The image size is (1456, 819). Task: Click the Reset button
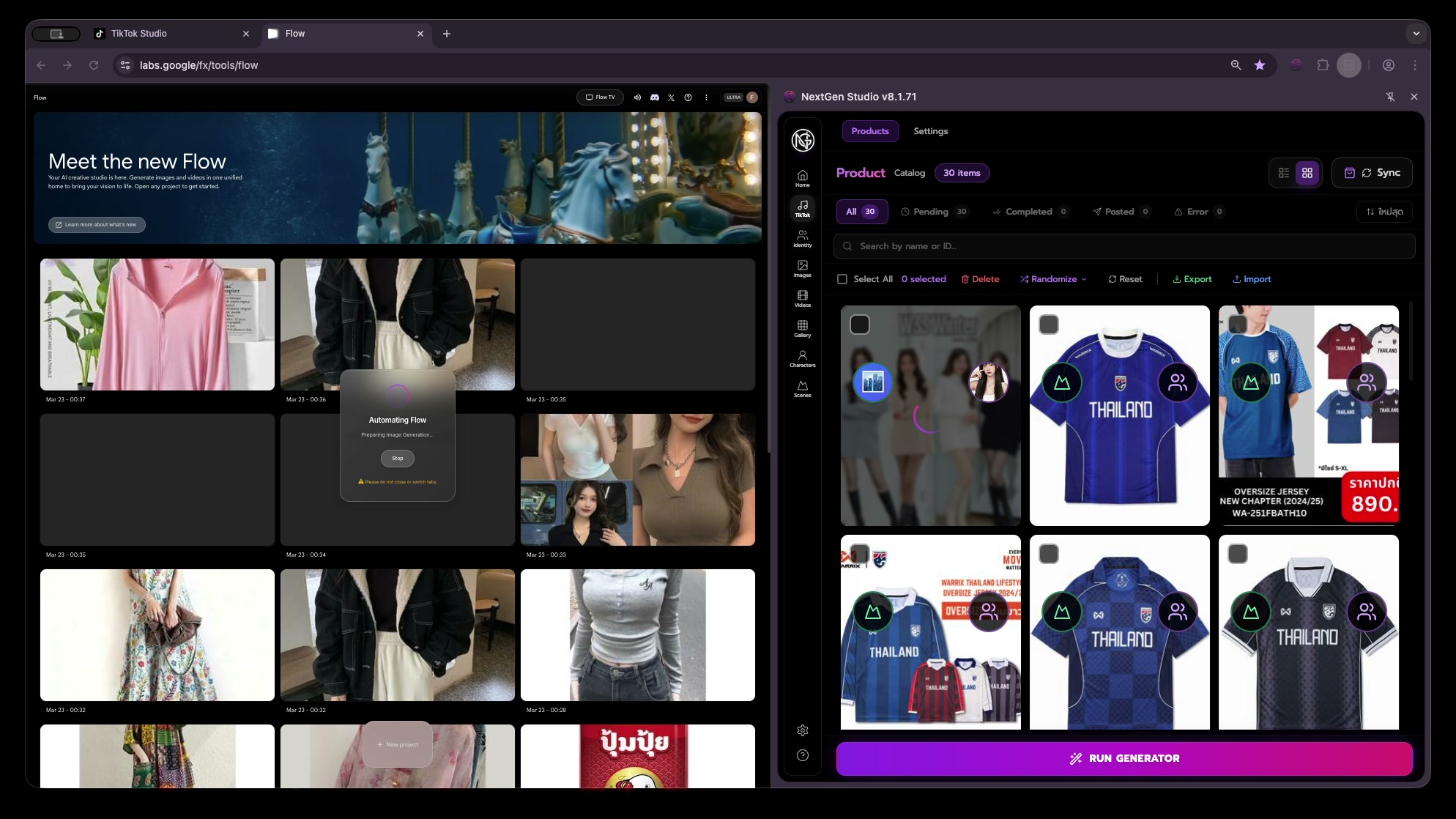coord(1125,279)
